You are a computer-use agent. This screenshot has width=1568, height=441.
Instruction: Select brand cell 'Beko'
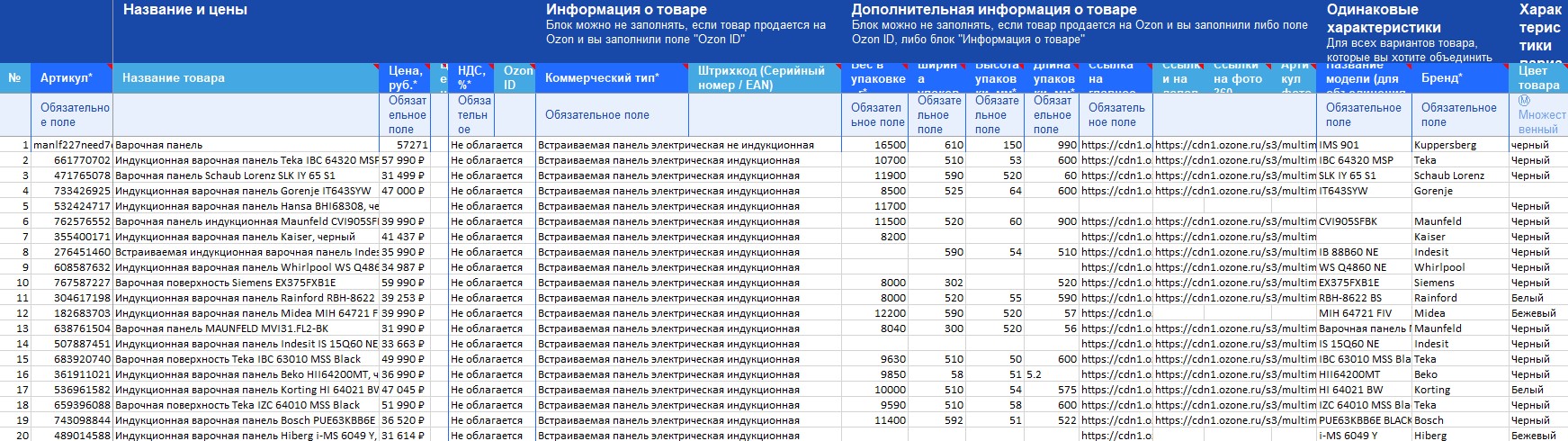tap(1460, 374)
